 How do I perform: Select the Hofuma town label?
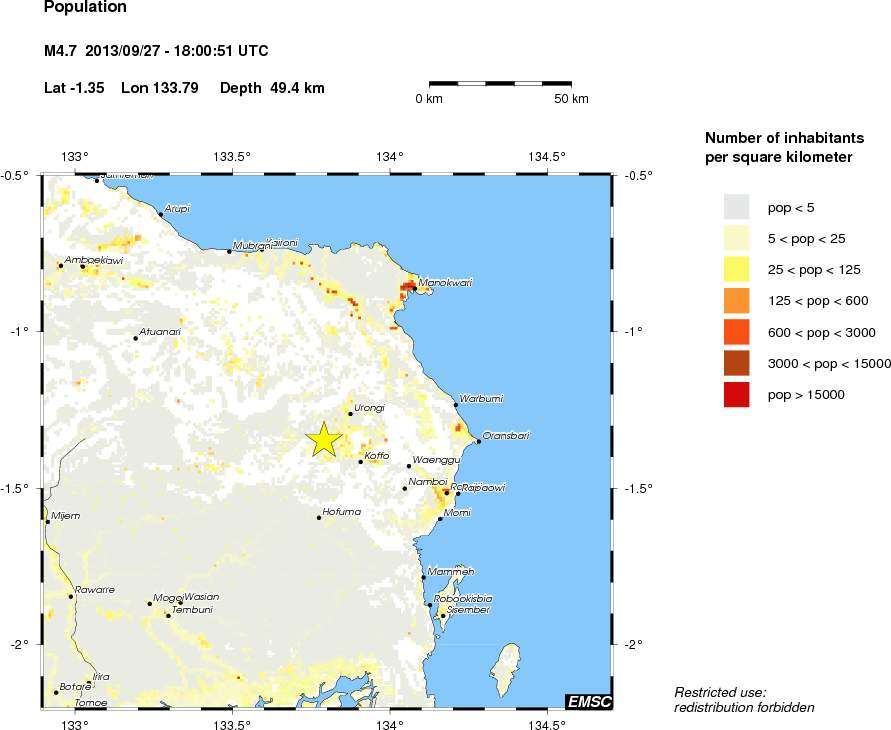coord(342,512)
